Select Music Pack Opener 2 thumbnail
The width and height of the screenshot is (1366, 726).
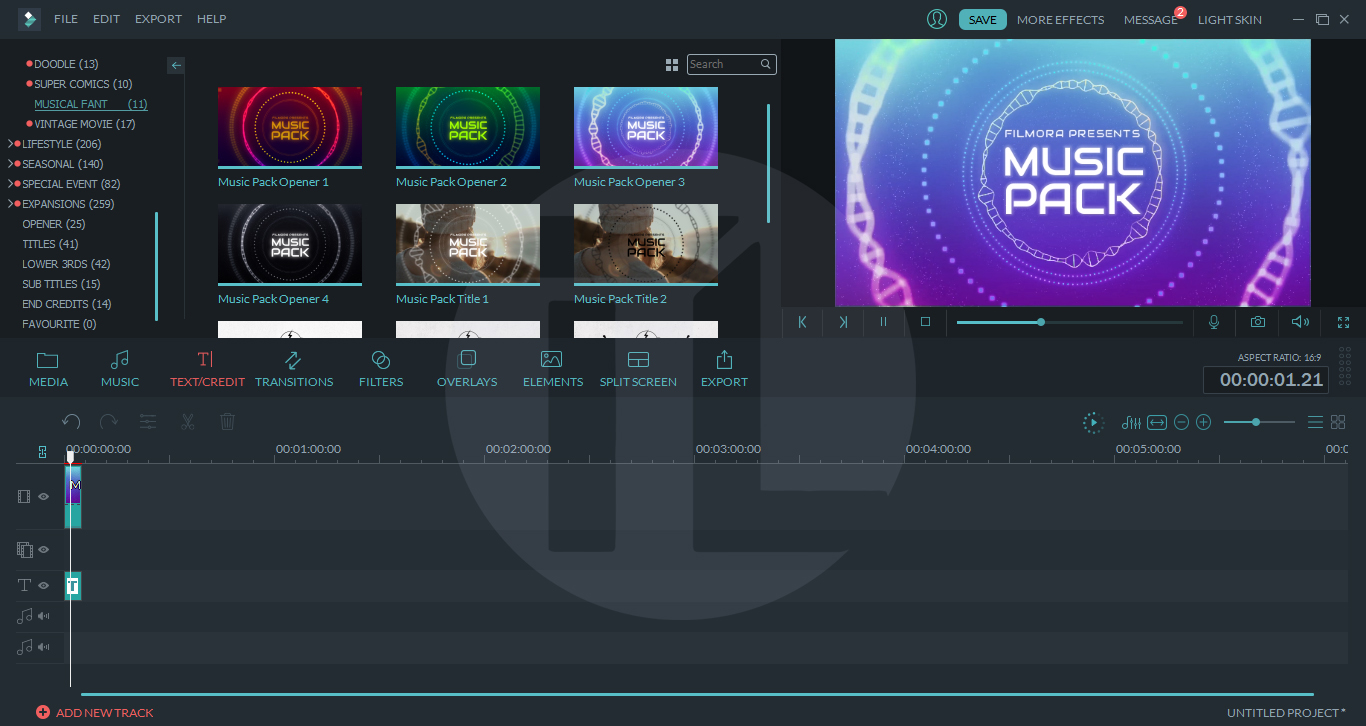click(468, 127)
